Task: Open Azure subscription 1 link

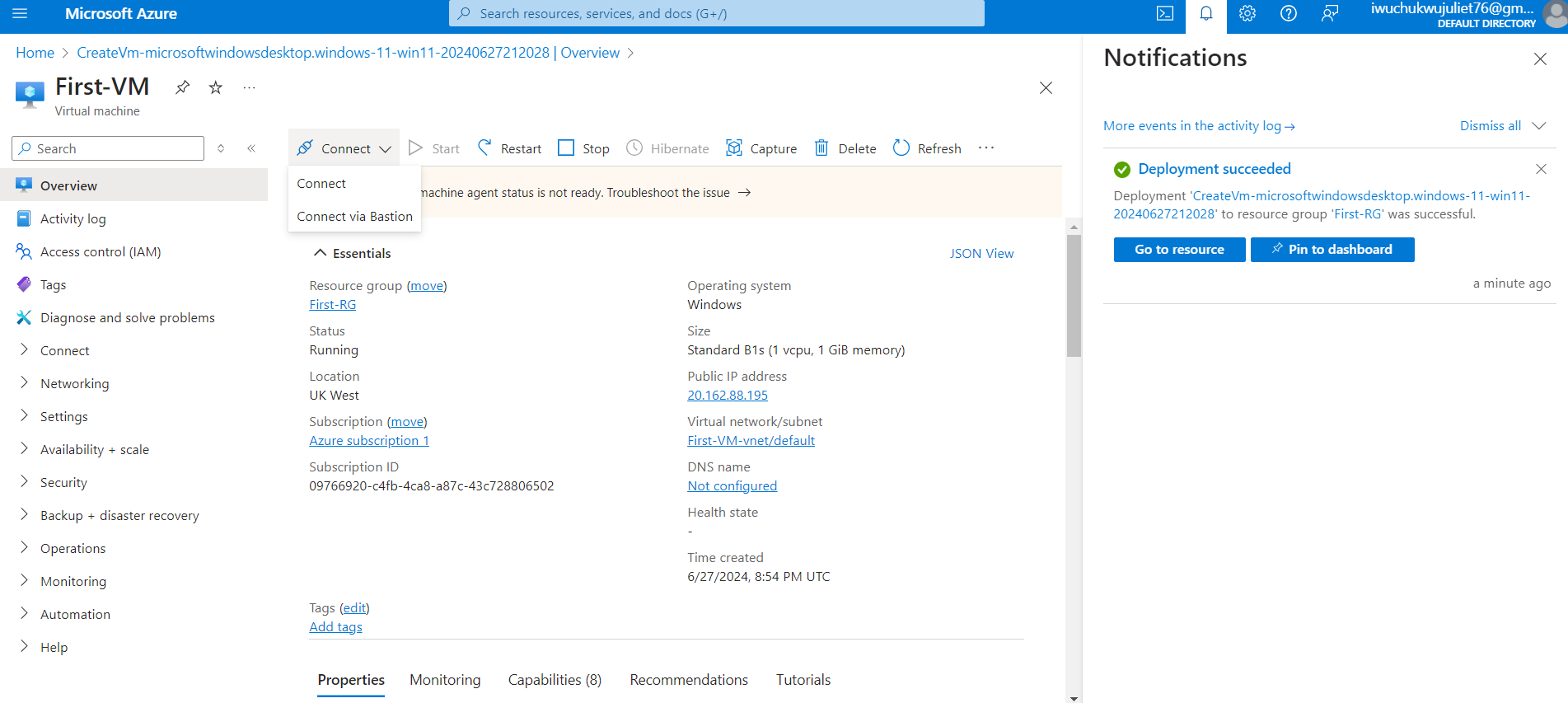Action: [x=369, y=441]
